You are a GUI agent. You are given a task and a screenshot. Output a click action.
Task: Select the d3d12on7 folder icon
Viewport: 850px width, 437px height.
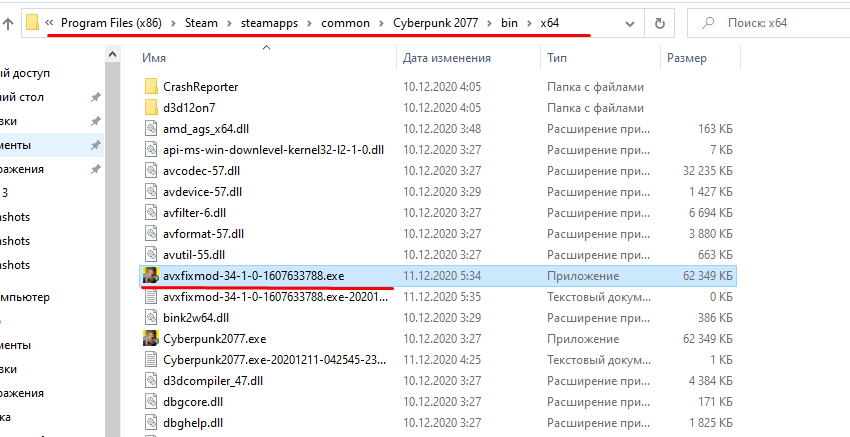point(151,108)
